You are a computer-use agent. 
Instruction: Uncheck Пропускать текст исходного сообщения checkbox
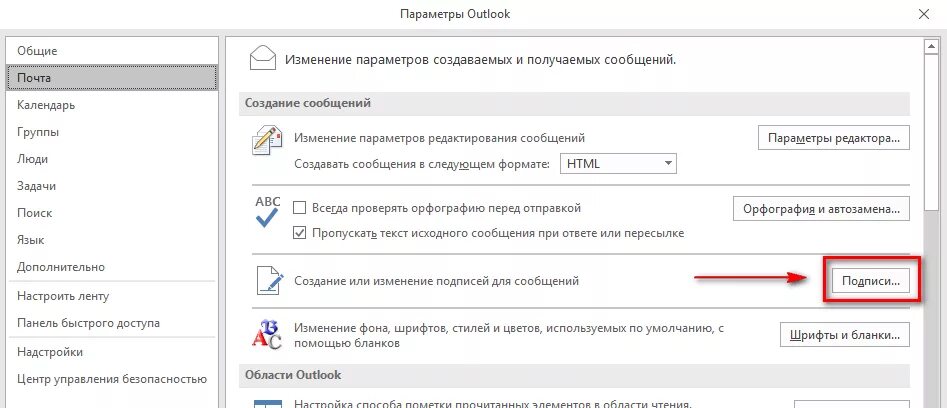pyautogui.click(x=299, y=233)
